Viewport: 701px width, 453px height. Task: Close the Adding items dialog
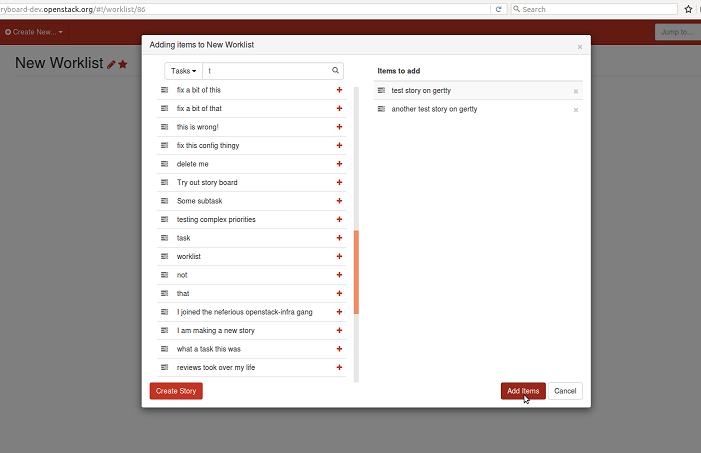[x=579, y=46]
